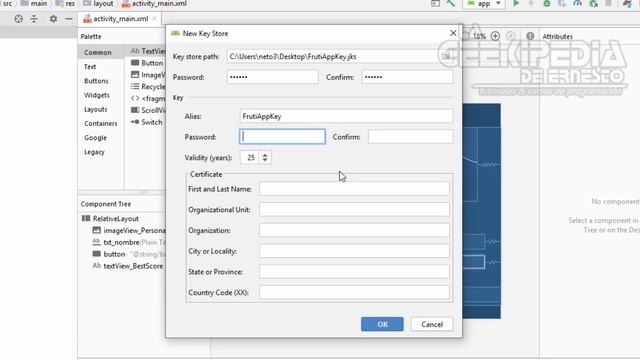Screen dimensions: 640x360
Task: Click the First and Last Name field
Action: click(354, 189)
